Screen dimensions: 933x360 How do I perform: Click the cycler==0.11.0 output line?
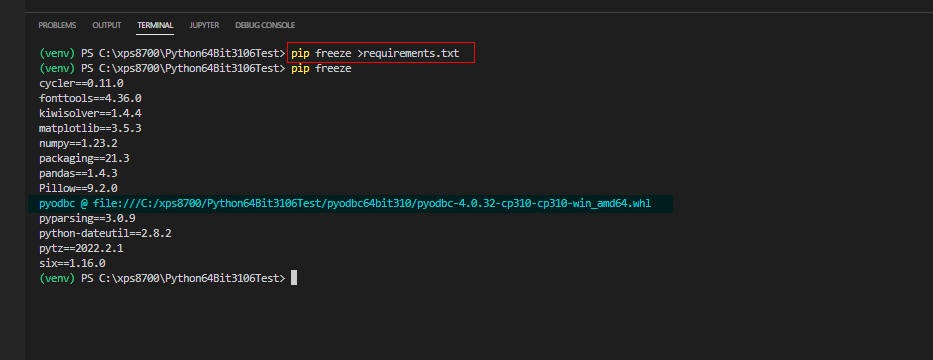(81, 83)
